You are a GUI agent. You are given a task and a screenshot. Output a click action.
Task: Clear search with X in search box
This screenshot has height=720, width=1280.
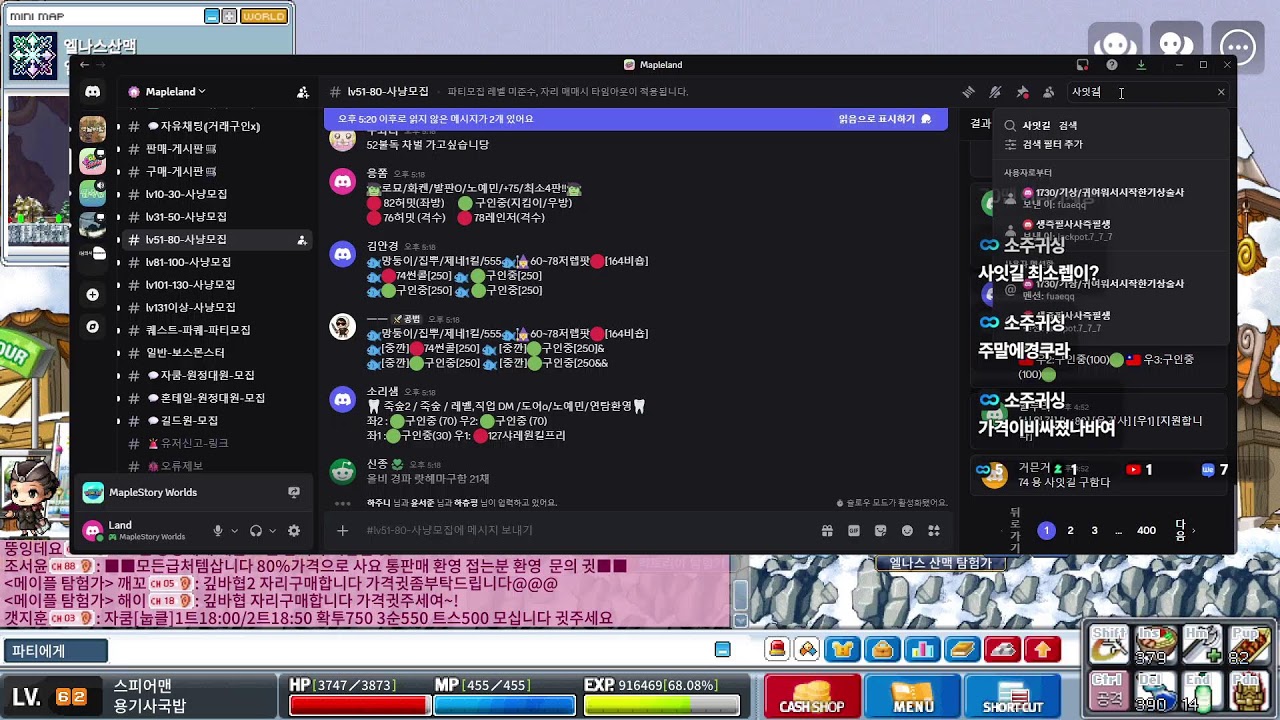tap(1220, 92)
